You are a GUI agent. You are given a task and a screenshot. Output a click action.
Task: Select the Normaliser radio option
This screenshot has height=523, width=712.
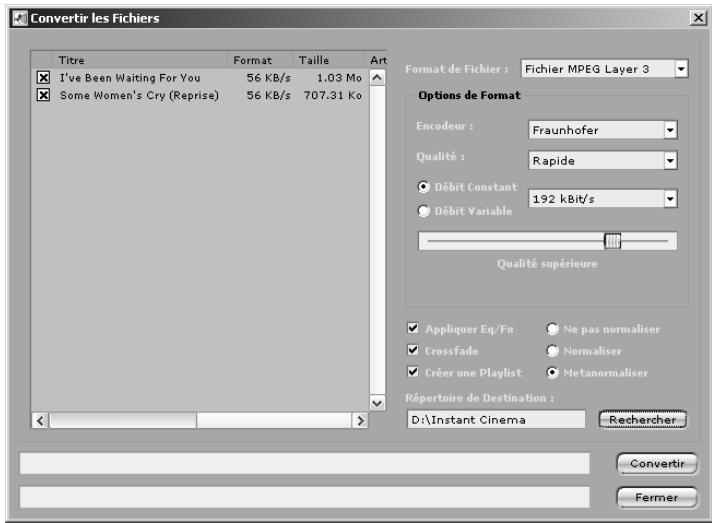(x=553, y=350)
